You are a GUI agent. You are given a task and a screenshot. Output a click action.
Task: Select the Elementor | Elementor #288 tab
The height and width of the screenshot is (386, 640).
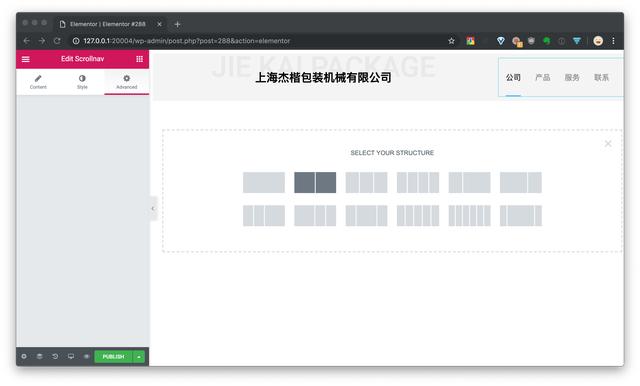pos(108,24)
